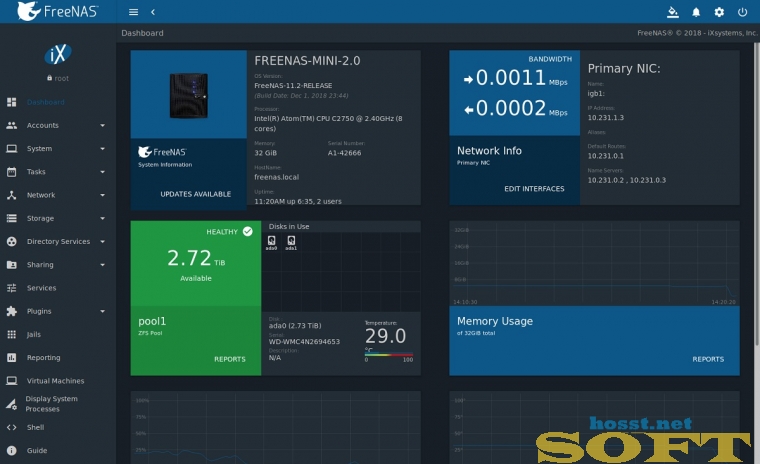
Task: Click the FreeNAS Mini device image
Action: click(x=189, y=96)
